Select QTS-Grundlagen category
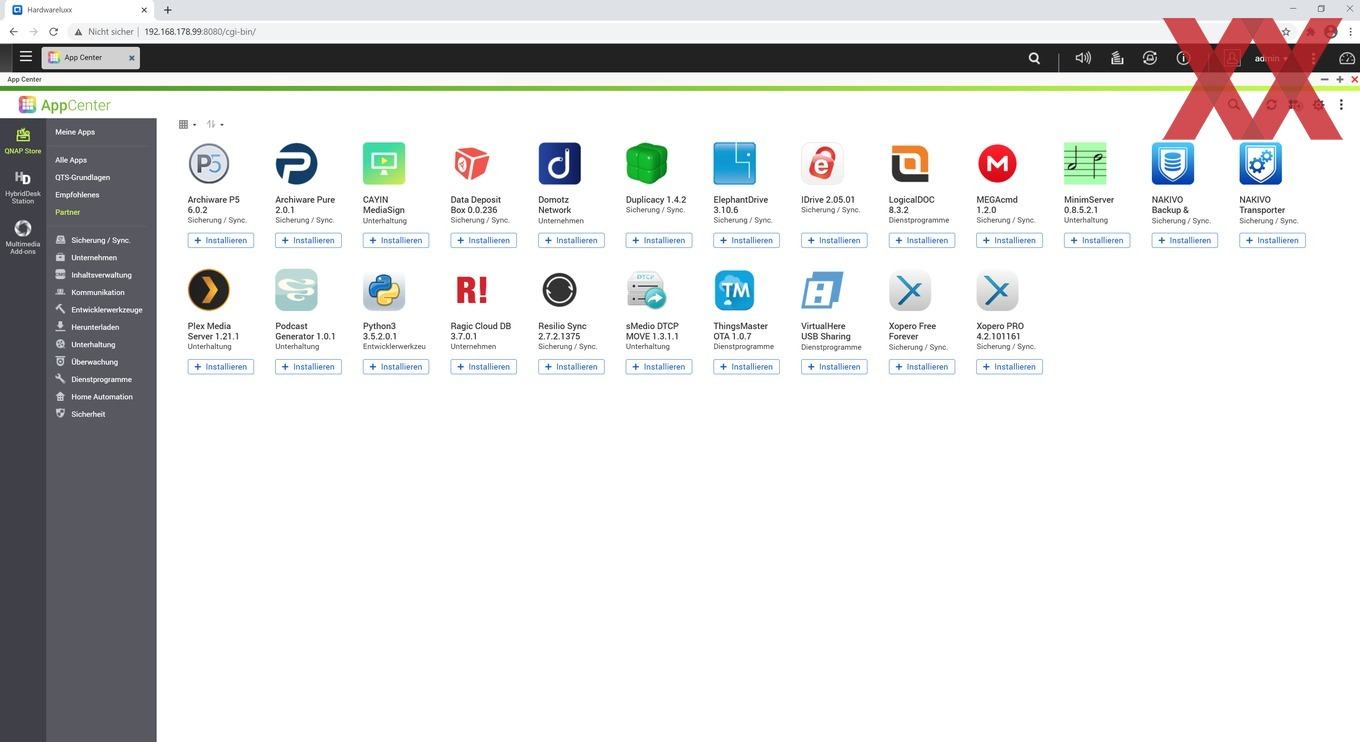This screenshot has height=742, width=1360. [x=83, y=177]
